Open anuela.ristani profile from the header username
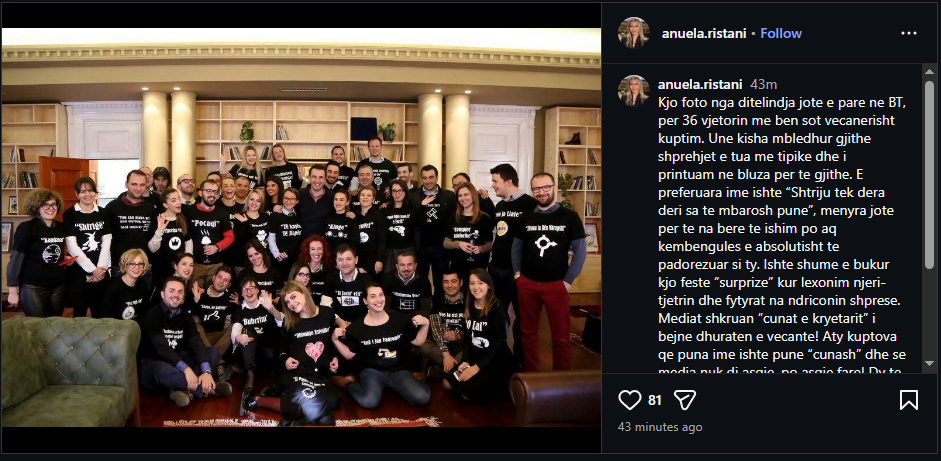The height and width of the screenshot is (461, 941). (704, 34)
